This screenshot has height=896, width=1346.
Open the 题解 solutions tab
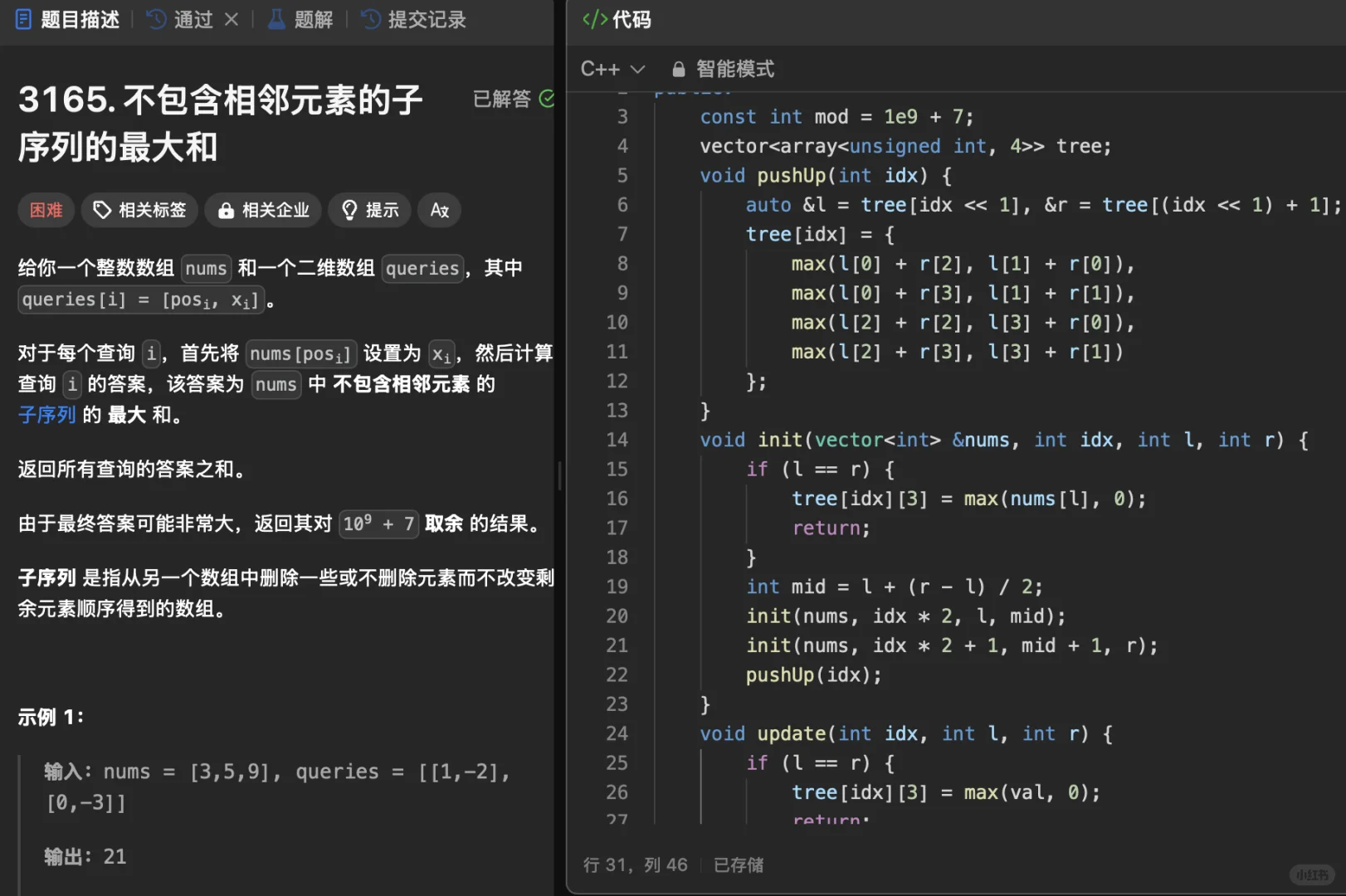coord(300,19)
